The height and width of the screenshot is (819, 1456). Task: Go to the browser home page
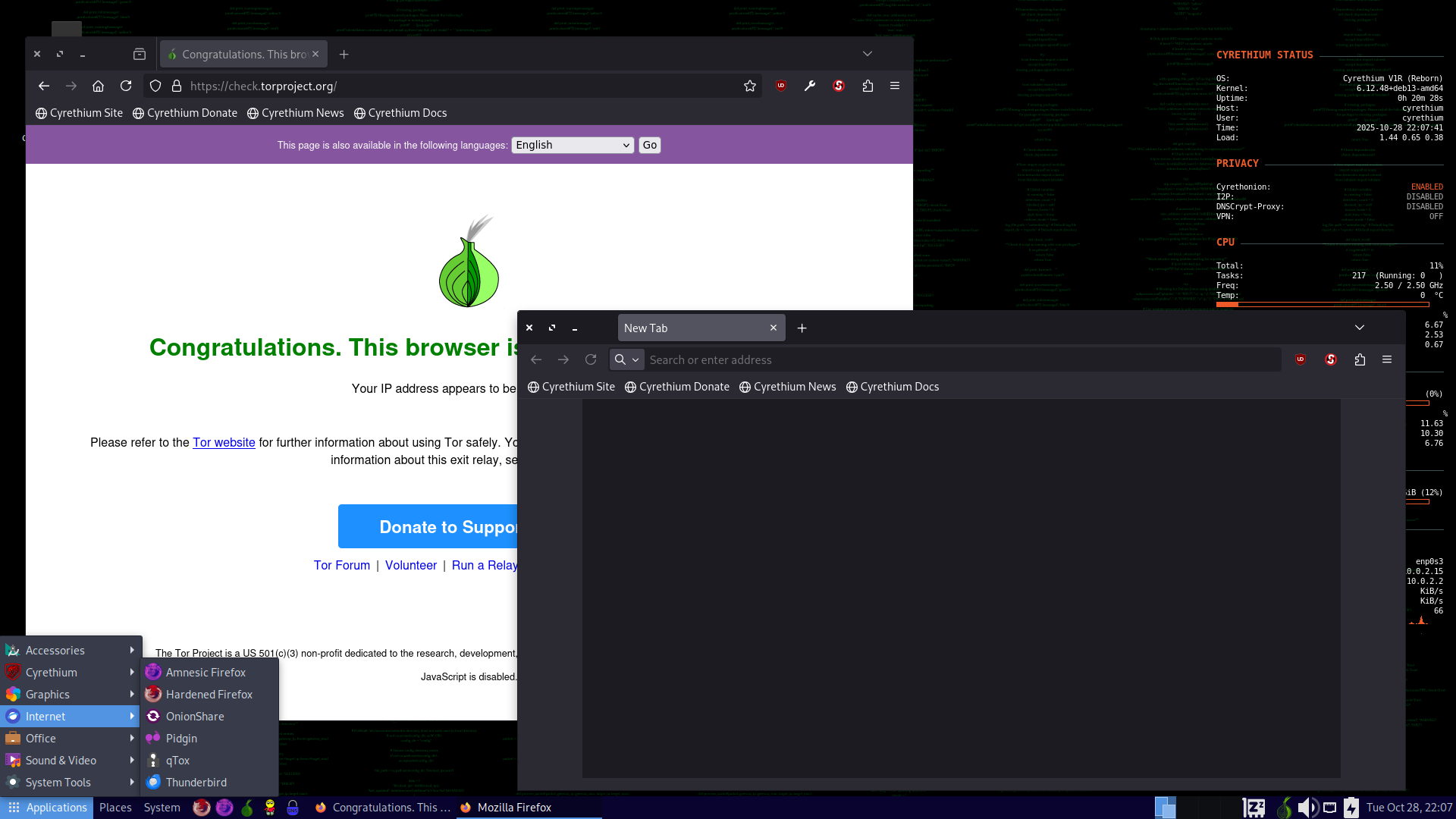coord(98,86)
